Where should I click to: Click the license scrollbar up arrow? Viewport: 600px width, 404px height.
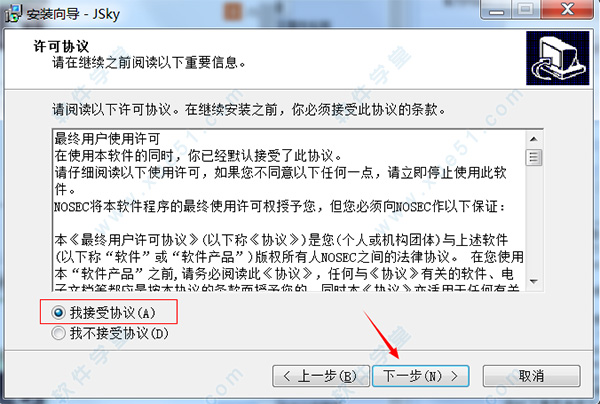(534, 139)
